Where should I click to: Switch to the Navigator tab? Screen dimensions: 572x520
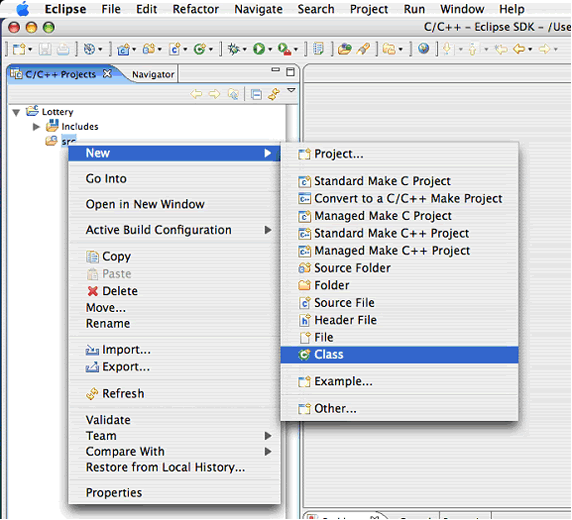(153, 74)
